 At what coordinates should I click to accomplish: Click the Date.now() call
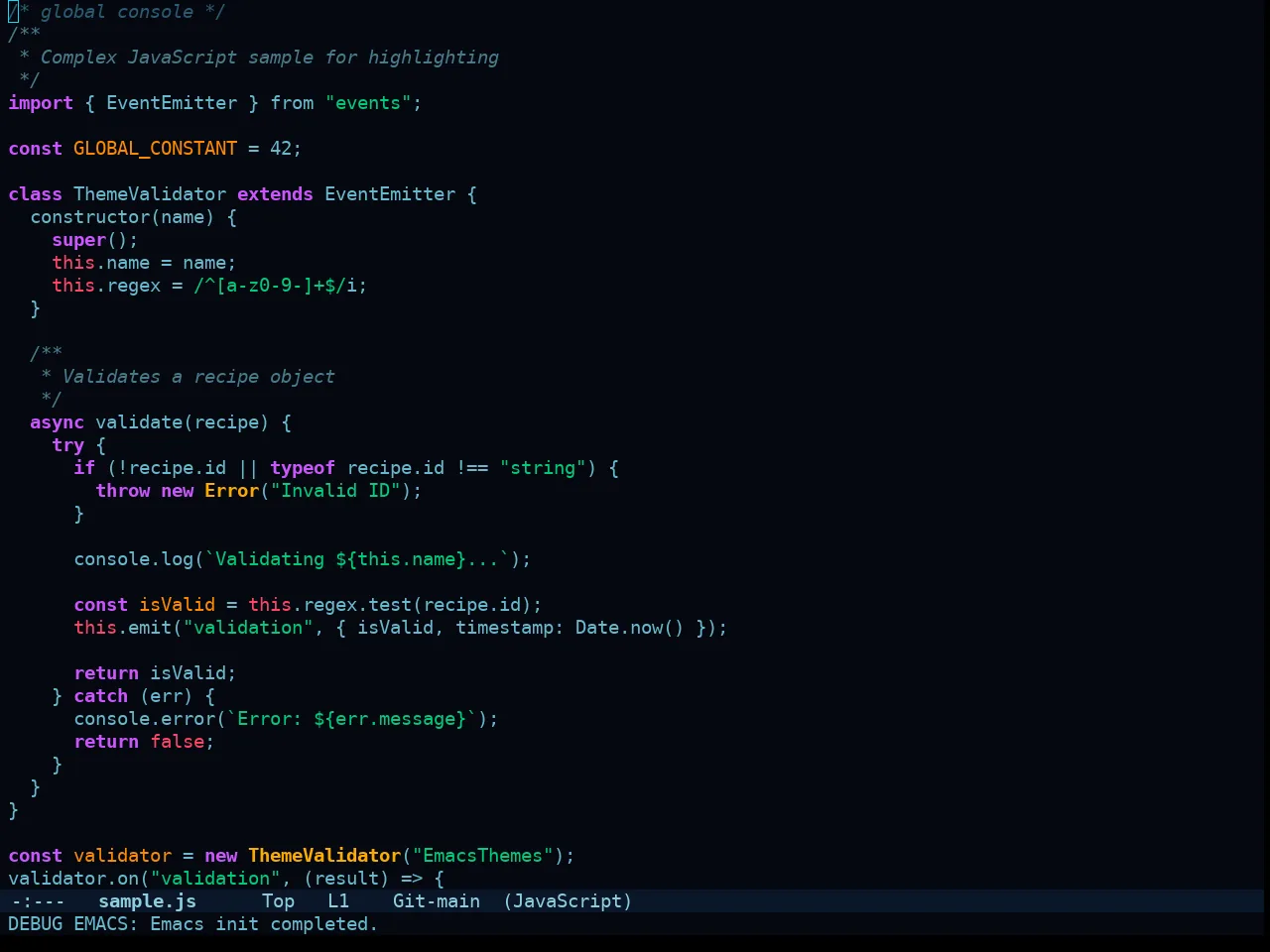point(630,628)
